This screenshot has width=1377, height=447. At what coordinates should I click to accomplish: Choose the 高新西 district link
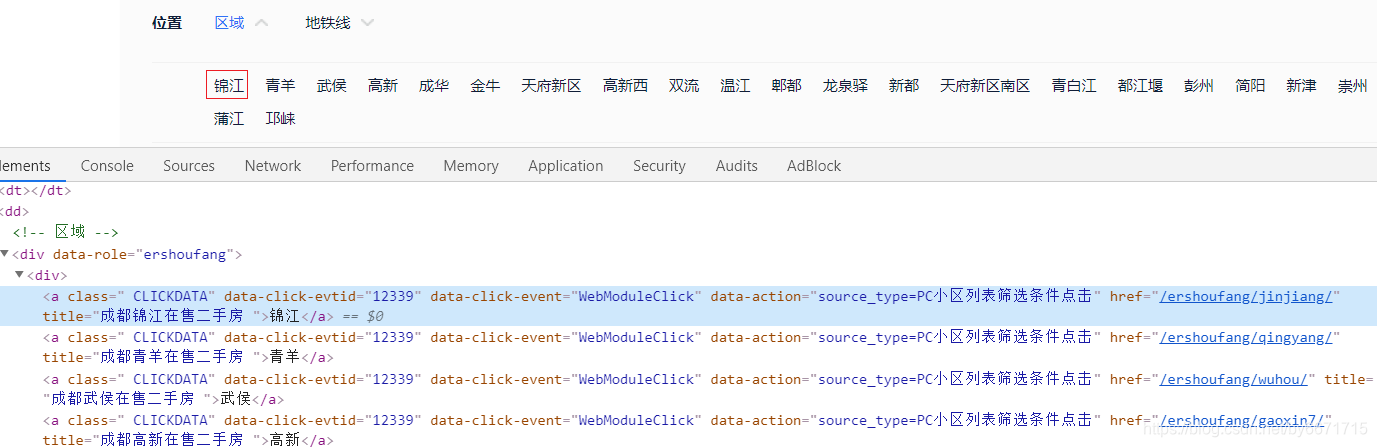(x=625, y=86)
